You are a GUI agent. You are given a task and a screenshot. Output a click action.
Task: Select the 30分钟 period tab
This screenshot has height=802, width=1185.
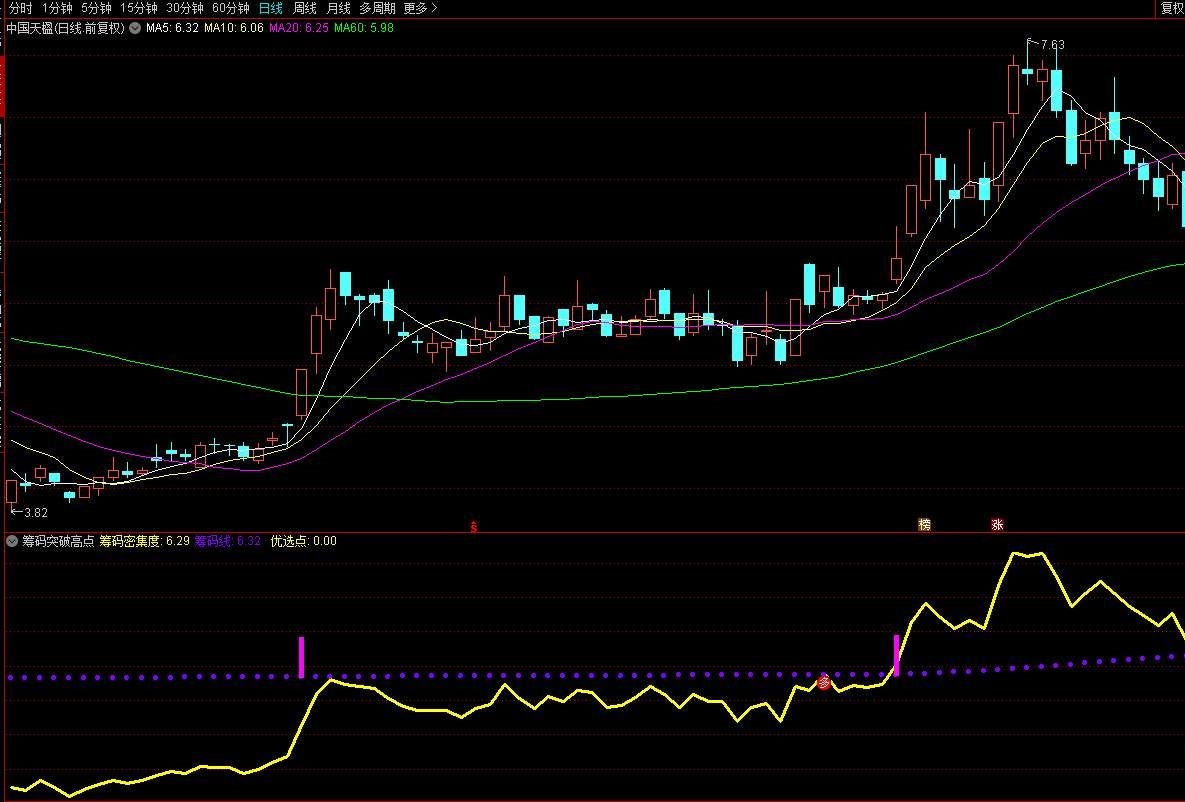pos(184,8)
